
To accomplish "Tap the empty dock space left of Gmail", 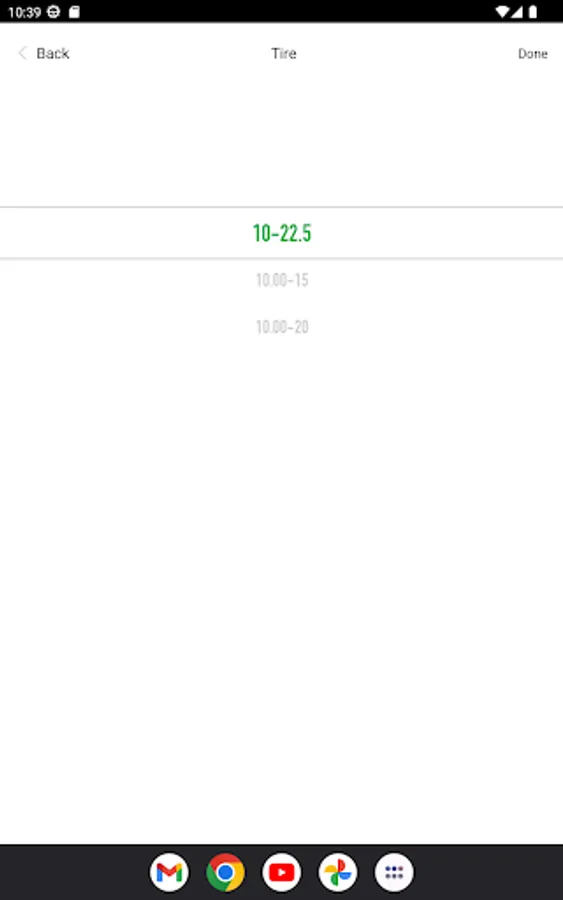I will 75,872.
